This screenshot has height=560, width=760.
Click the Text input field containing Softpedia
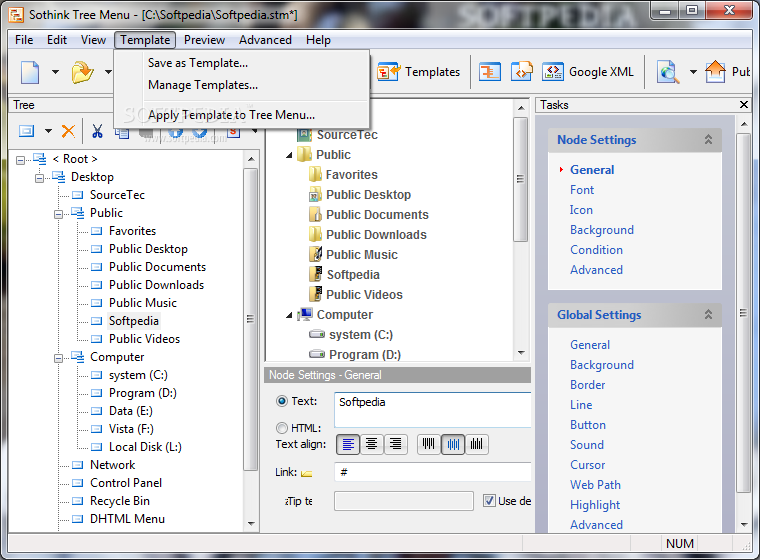pyautogui.click(x=432, y=410)
